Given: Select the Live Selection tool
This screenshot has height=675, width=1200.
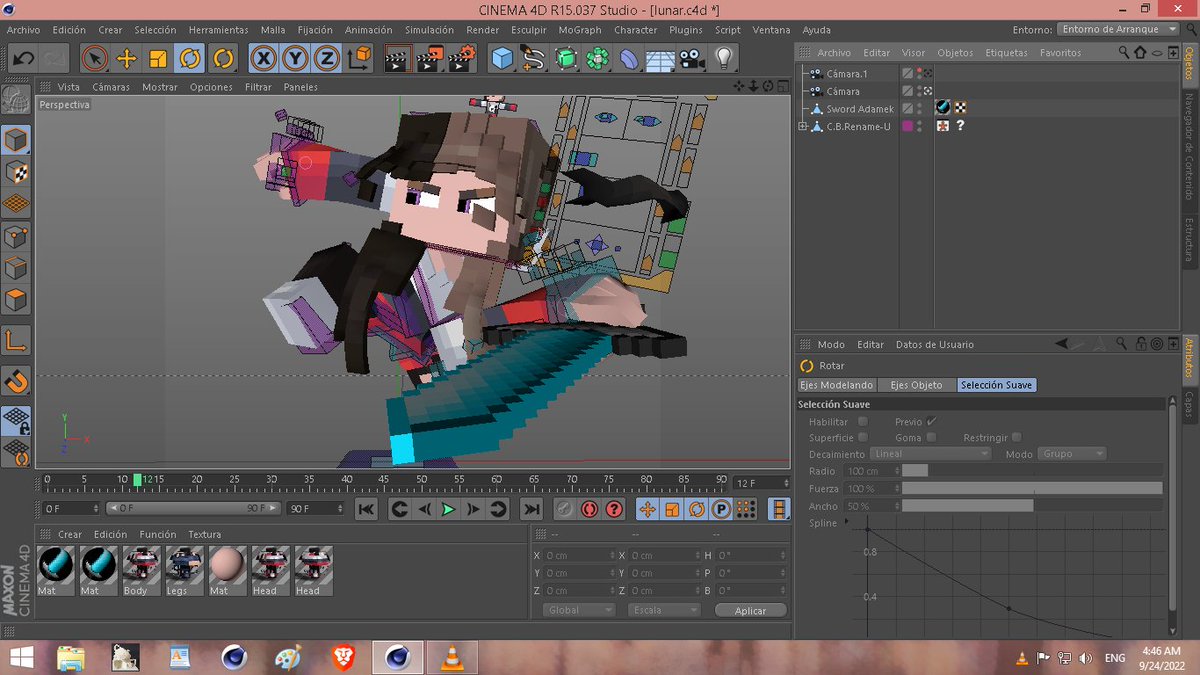Looking at the screenshot, I should click(95, 58).
